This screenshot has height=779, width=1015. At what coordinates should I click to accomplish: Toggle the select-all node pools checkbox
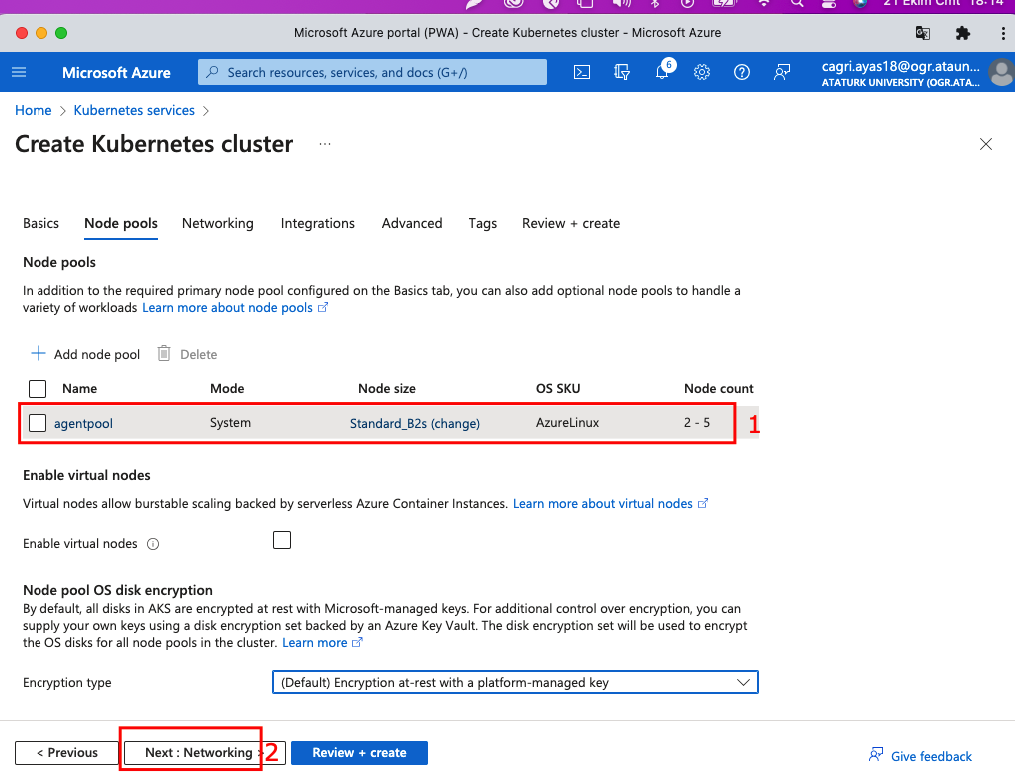[38, 388]
